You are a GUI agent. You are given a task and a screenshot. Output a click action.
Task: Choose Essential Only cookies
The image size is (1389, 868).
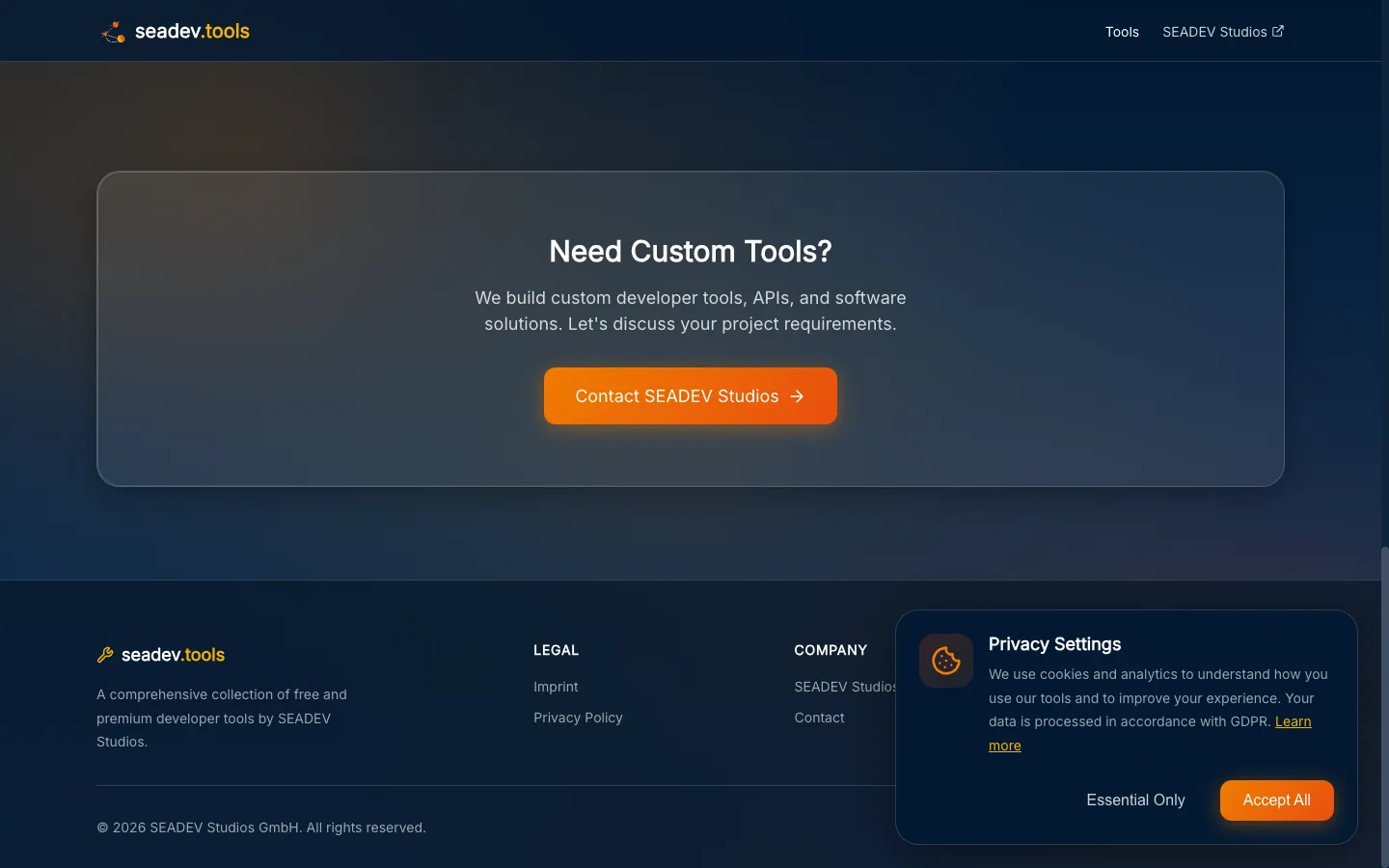tap(1135, 800)
